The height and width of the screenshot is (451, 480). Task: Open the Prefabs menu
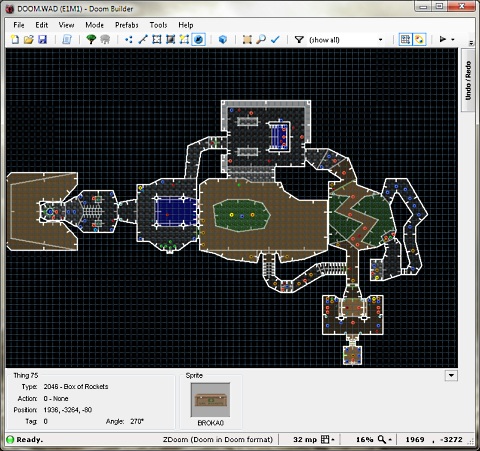point(126,25)
